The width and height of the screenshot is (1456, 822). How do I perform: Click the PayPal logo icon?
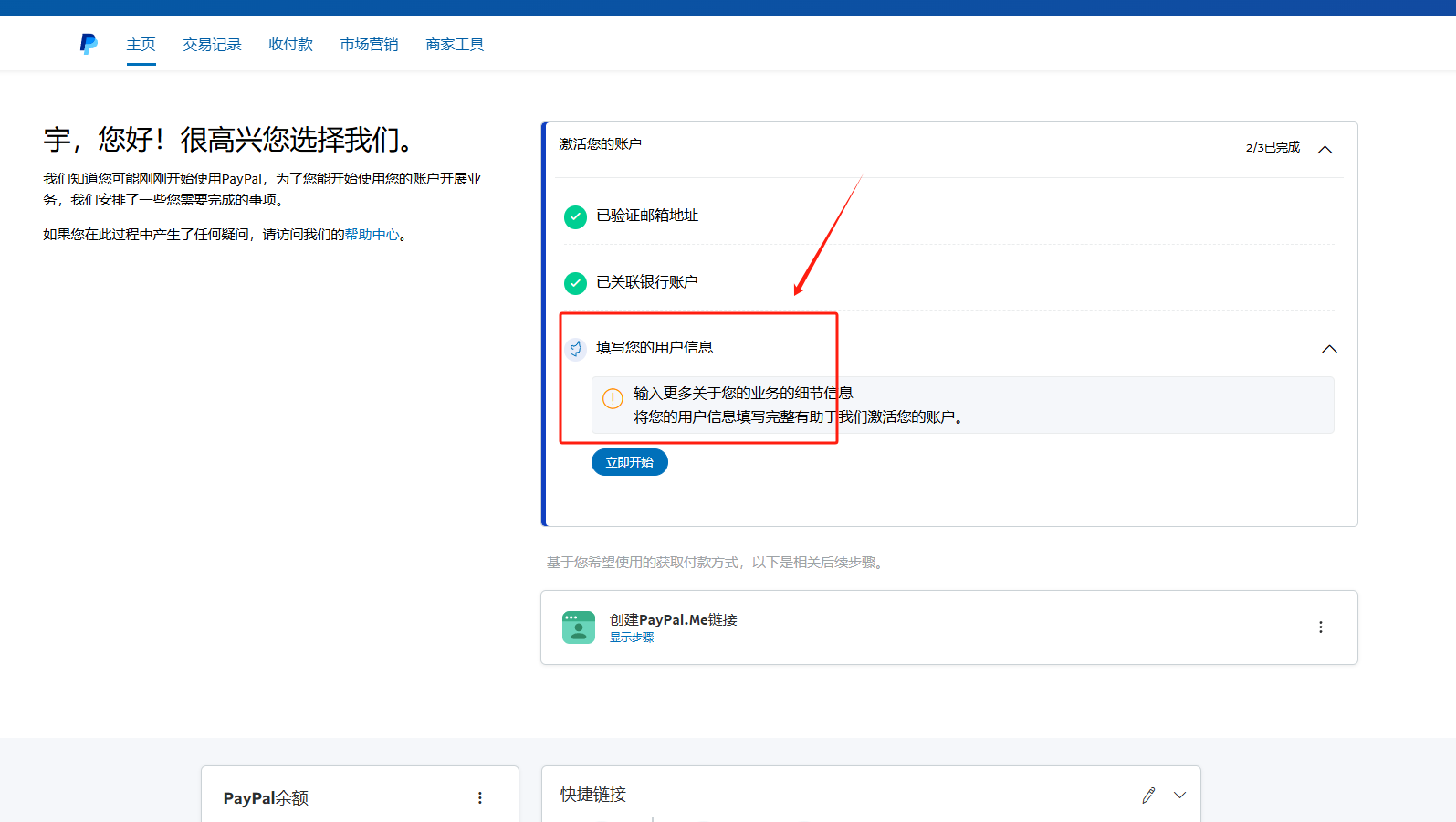89,44
